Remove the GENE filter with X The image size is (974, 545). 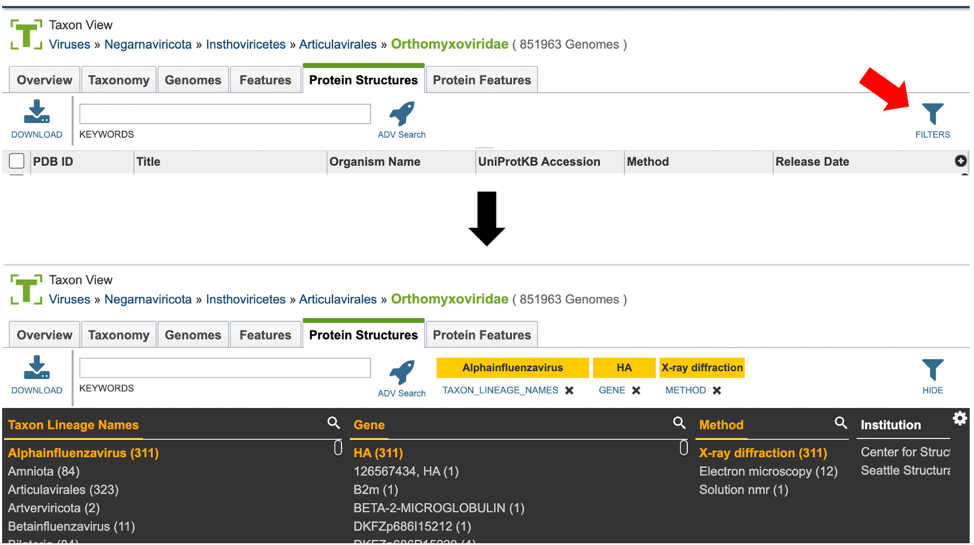636,390
